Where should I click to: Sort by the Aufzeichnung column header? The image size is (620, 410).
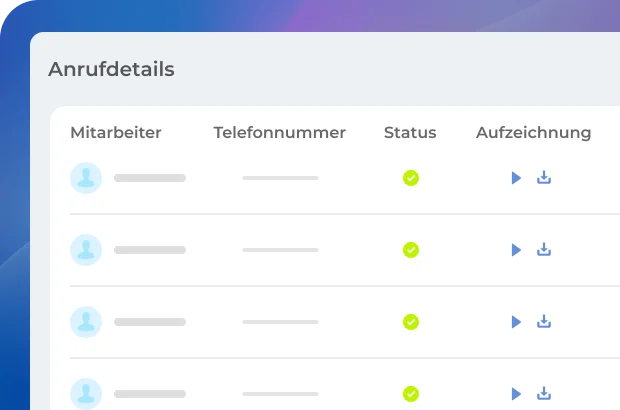click(x=533, y=133)
